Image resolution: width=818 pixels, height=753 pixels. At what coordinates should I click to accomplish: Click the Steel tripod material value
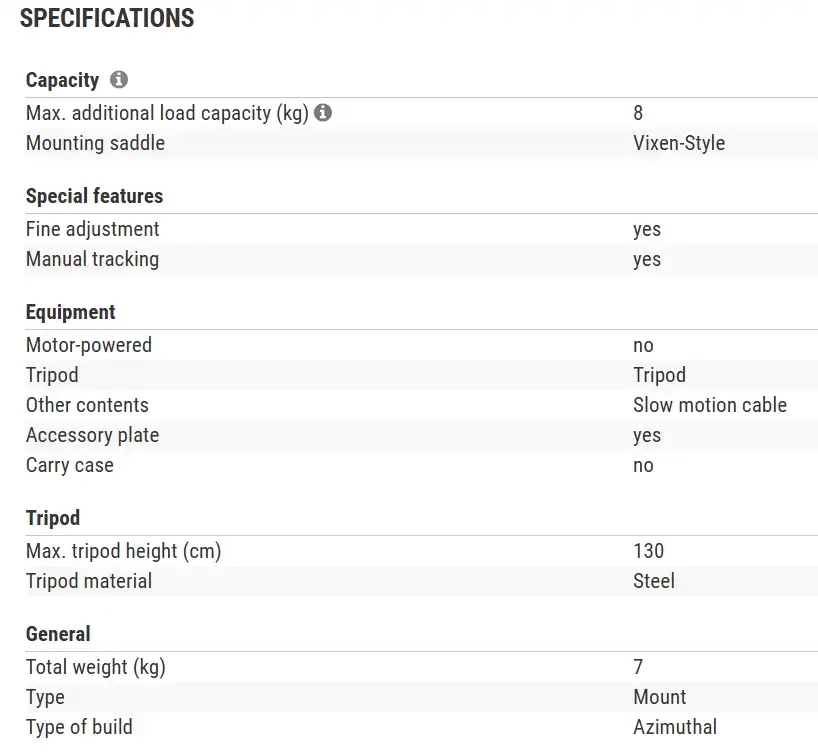coord(653,581)
